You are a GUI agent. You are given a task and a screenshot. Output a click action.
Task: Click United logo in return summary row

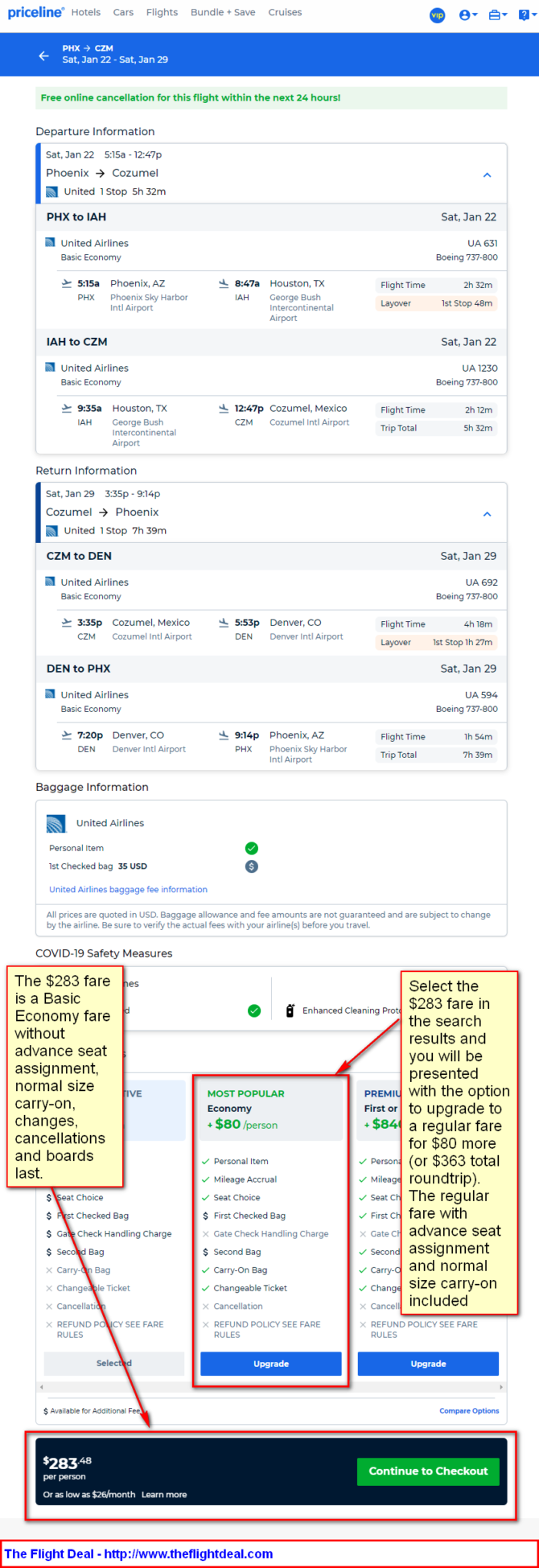pos(51,531)
